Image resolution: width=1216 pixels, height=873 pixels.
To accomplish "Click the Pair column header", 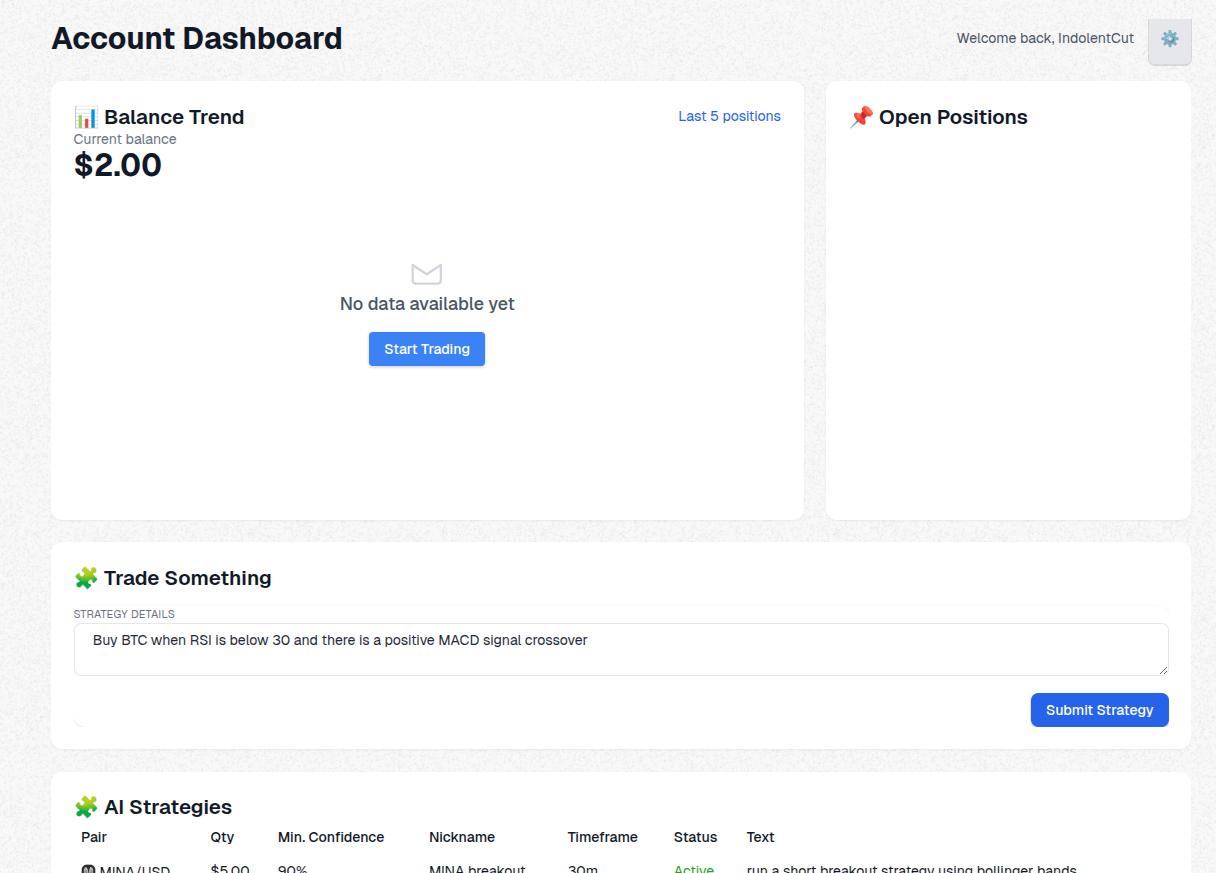I will tap(93, 837).
